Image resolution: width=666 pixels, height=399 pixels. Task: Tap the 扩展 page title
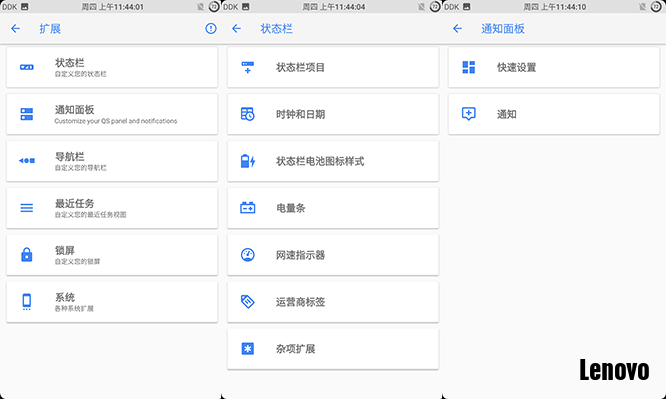(50, 28)
